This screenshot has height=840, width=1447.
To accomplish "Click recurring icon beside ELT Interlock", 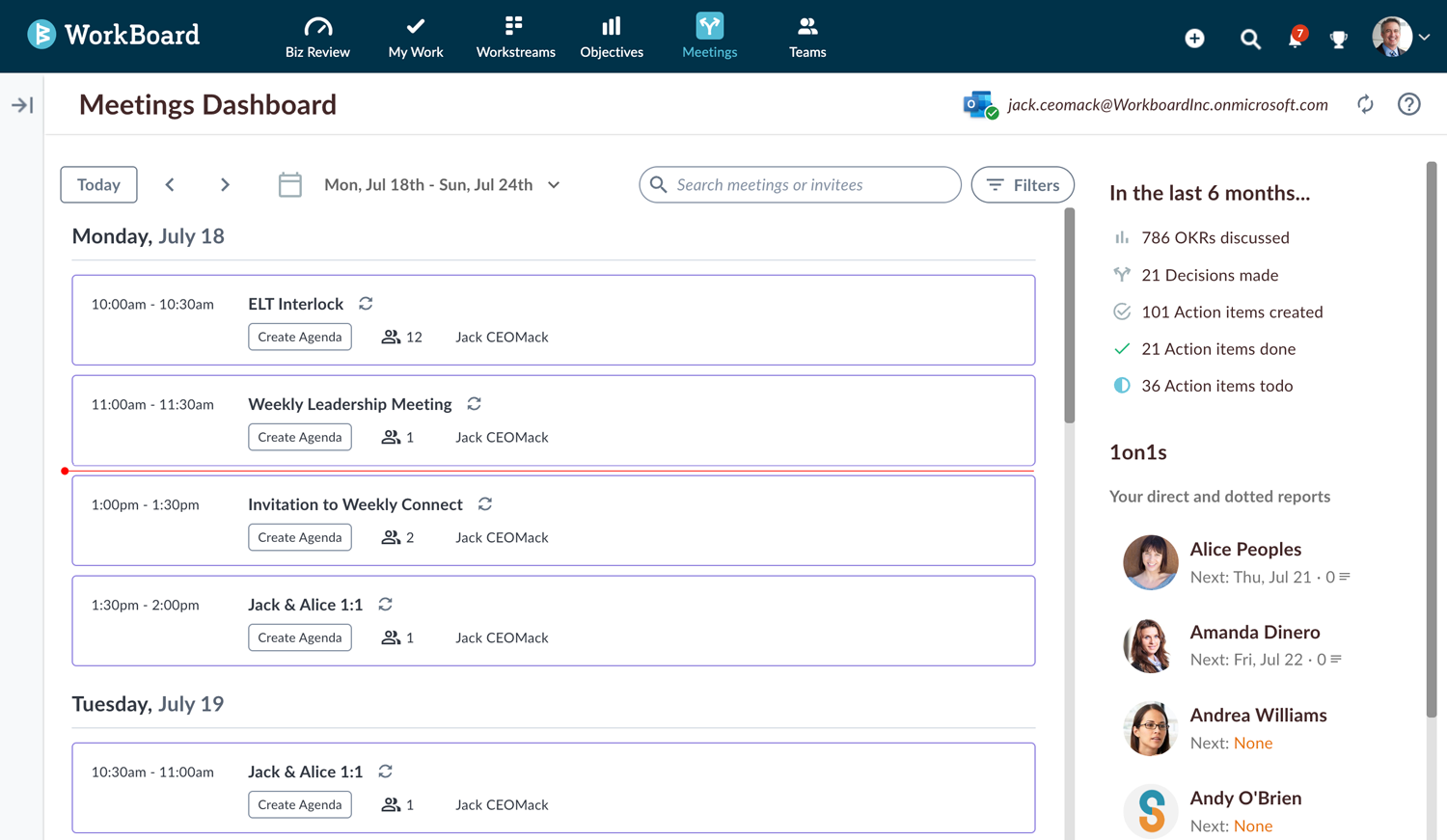I will pos(366,304).
